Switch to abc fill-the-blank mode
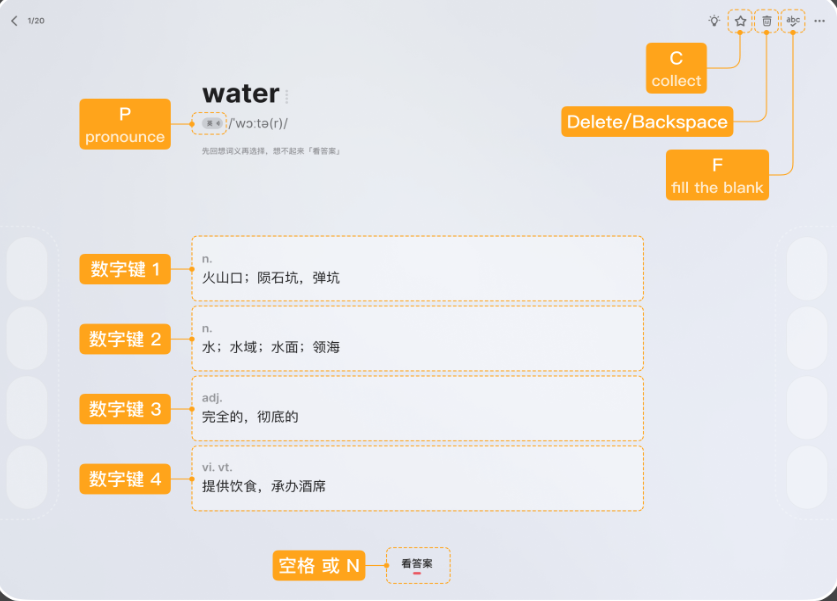 point(793,21)
